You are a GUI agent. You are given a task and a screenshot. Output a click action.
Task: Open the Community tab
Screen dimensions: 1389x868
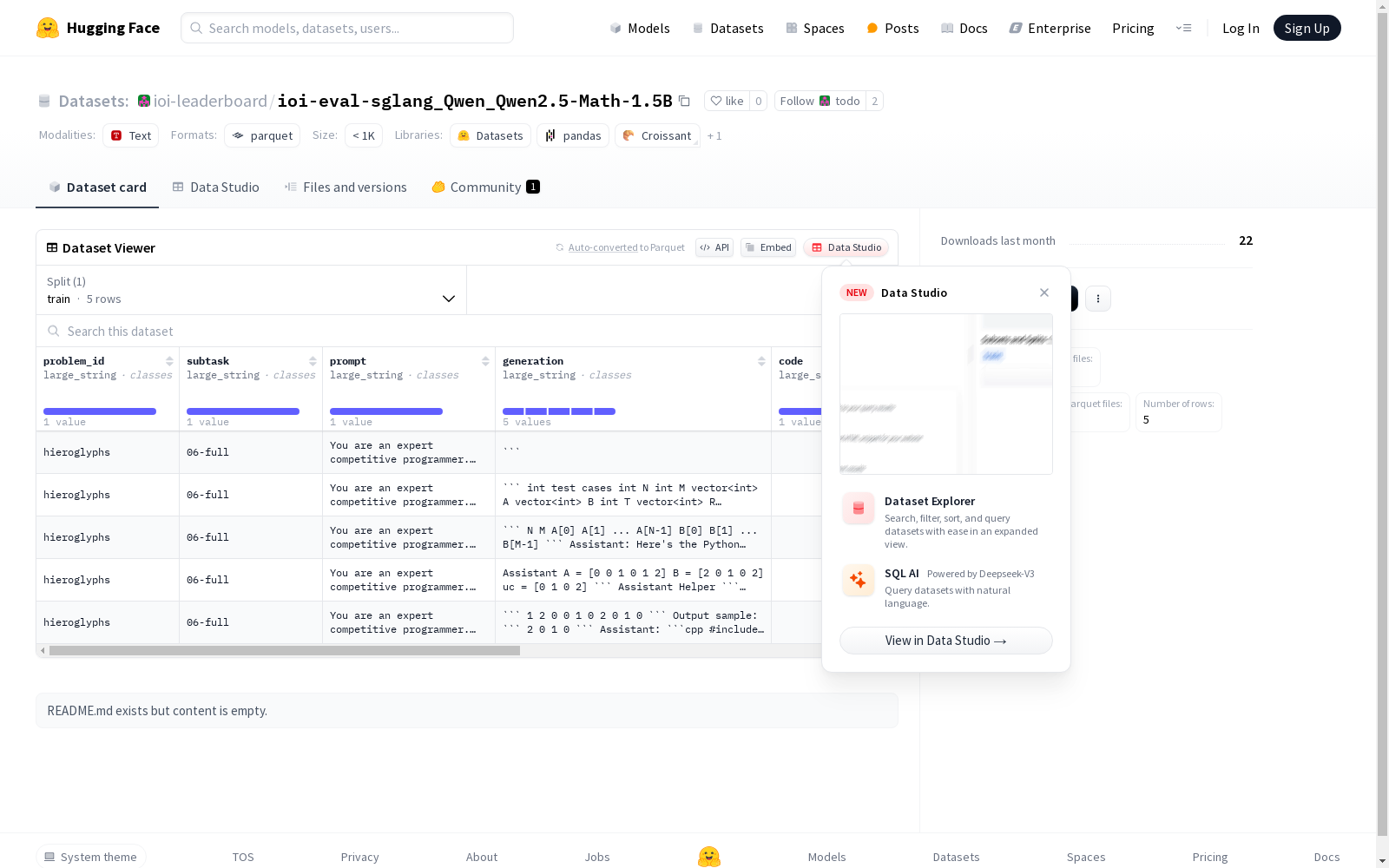486,187
